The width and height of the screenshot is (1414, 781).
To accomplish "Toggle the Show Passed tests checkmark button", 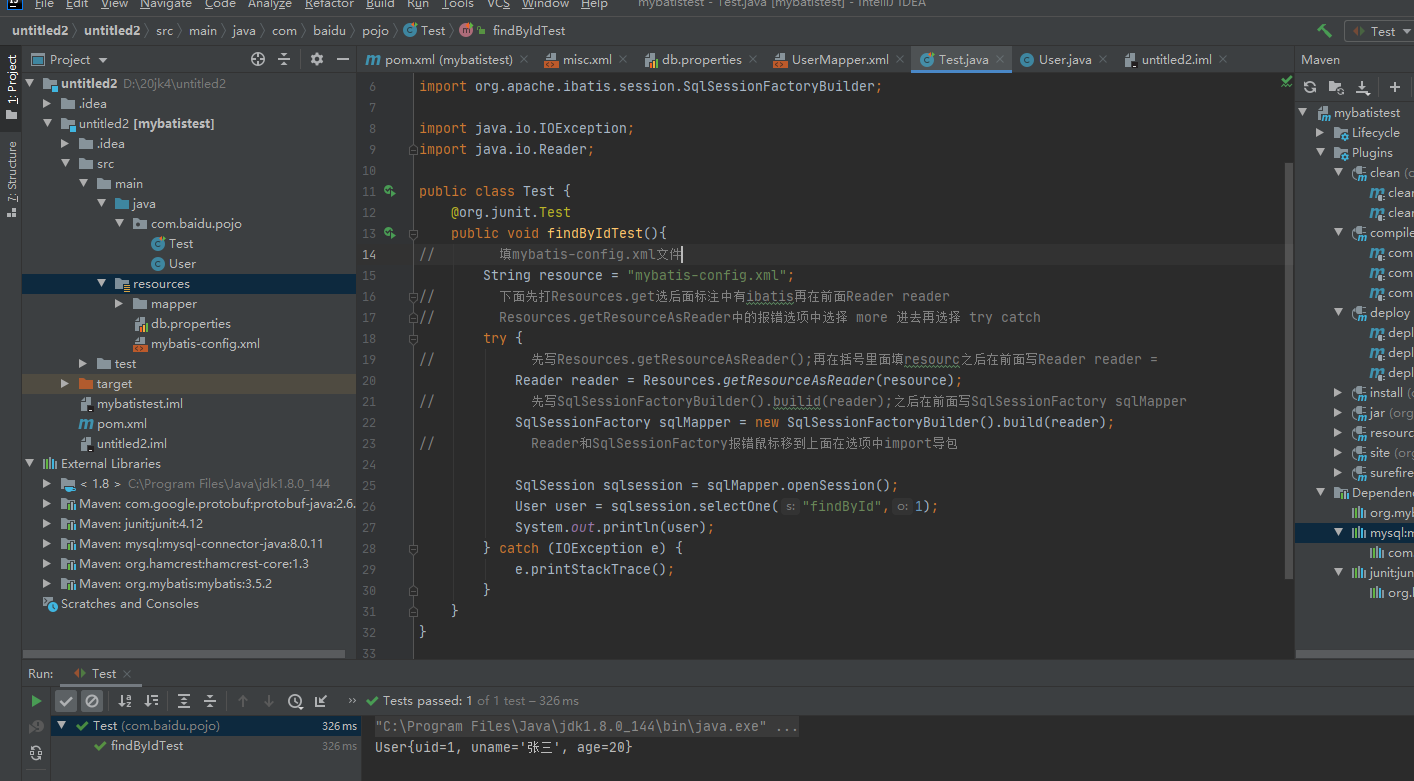I will (x=66, y=701).
